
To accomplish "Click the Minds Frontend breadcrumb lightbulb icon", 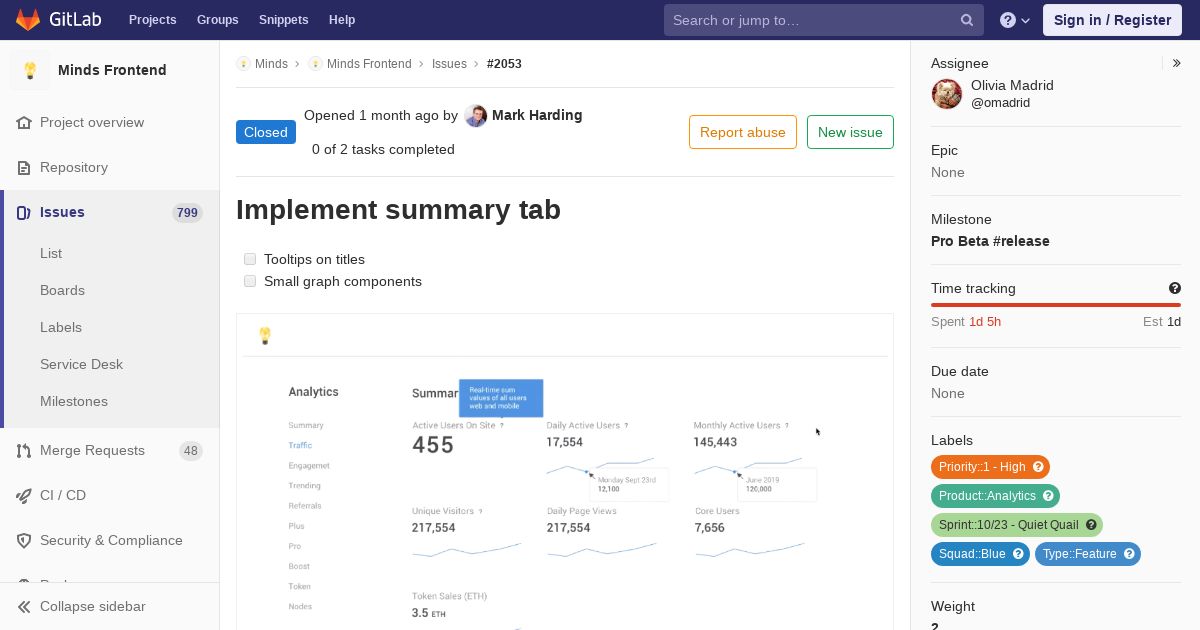I will [x=315, y=63].
